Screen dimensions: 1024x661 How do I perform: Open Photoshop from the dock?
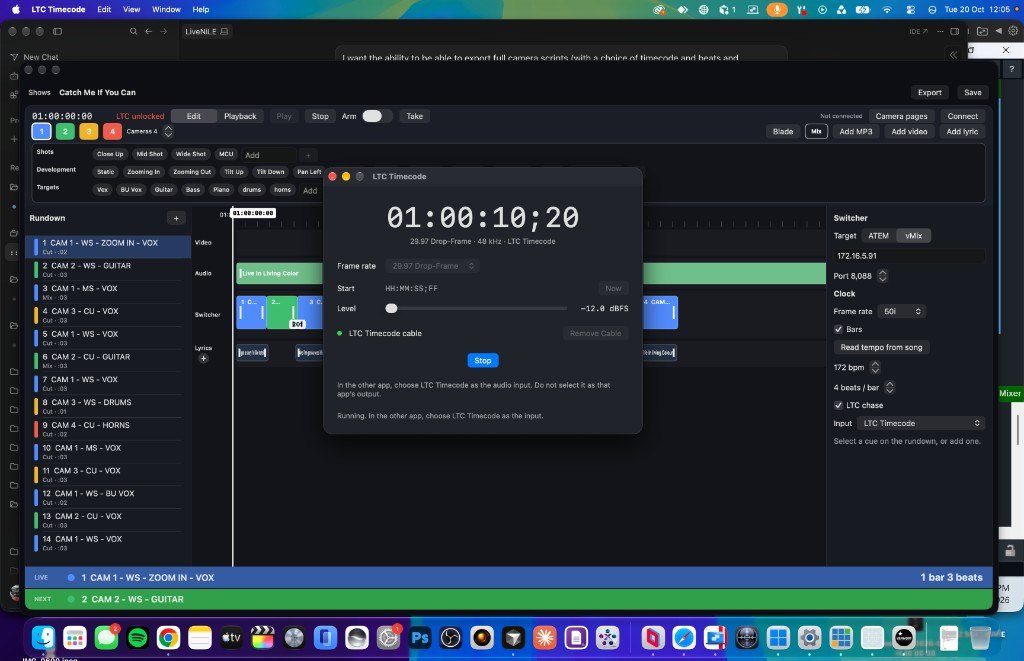click(x=419, y=637)
